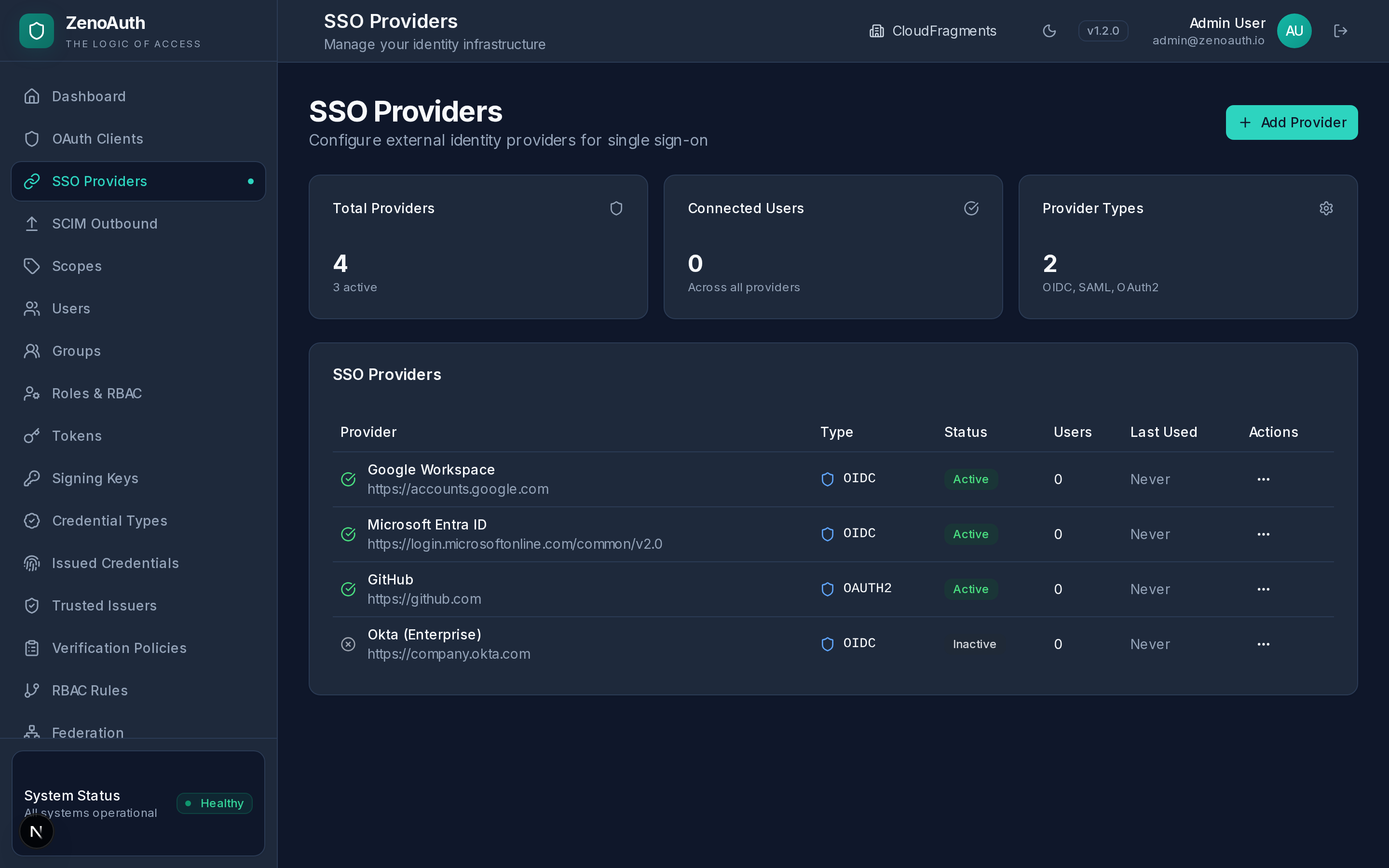
Task: Toggle GitHub's active status check circle
Action: coord(348,589)
